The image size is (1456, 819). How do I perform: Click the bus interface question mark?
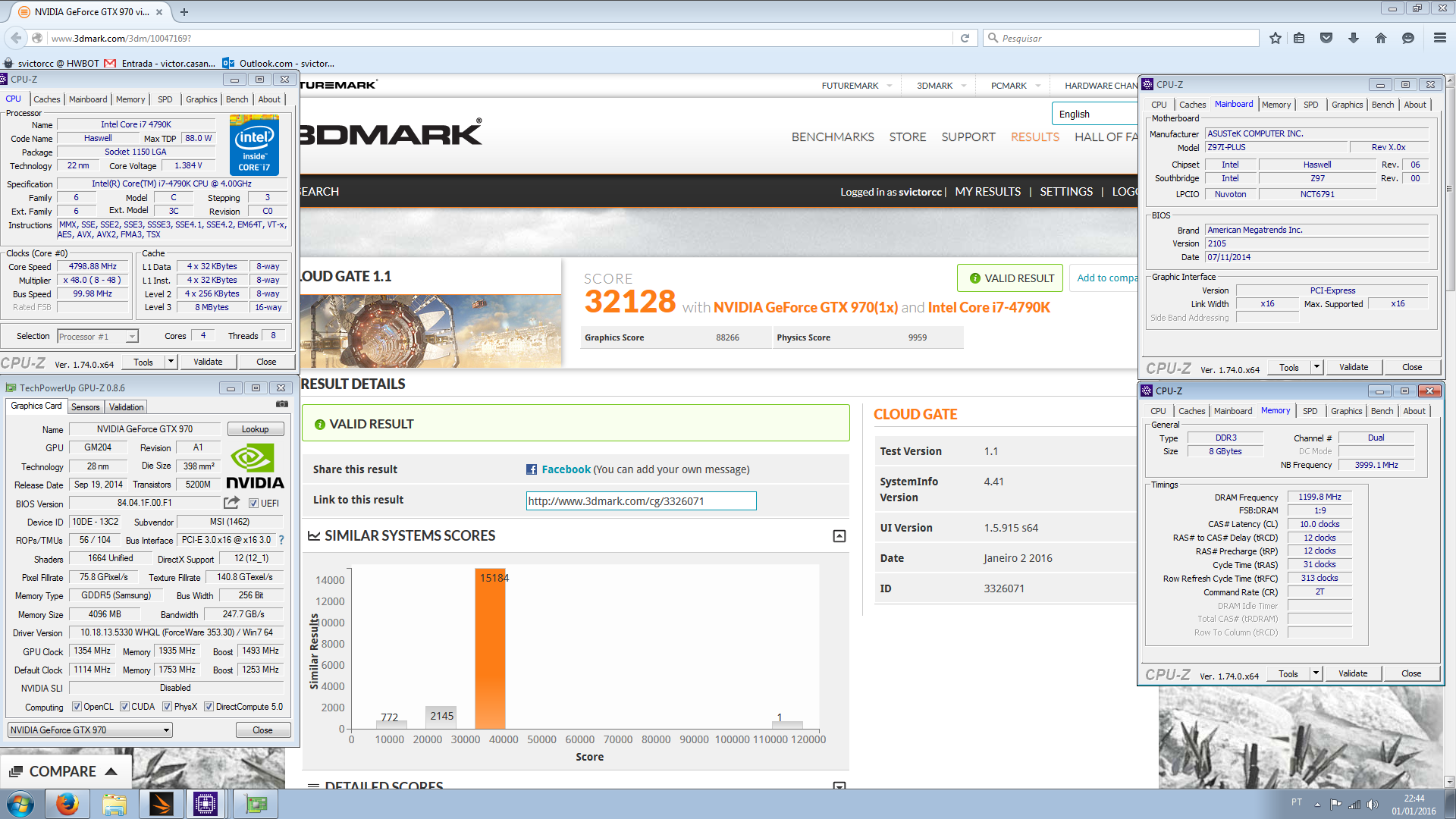pyautogui.click(x=281, y=540)
